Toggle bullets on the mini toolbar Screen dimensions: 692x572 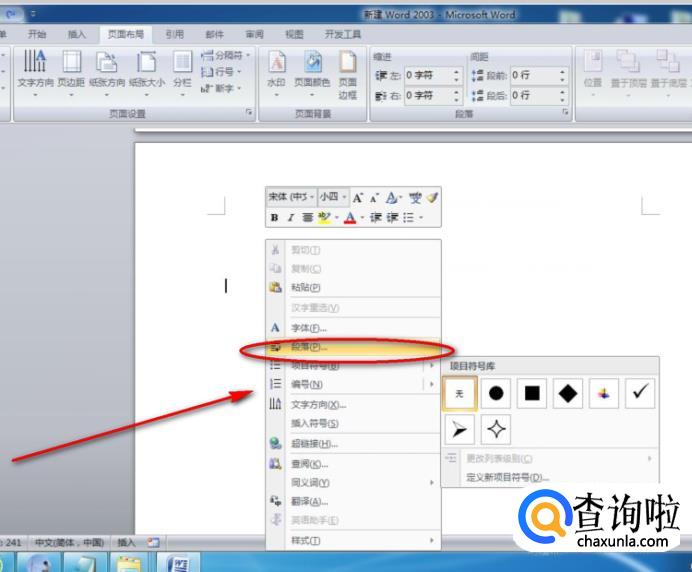408,217
